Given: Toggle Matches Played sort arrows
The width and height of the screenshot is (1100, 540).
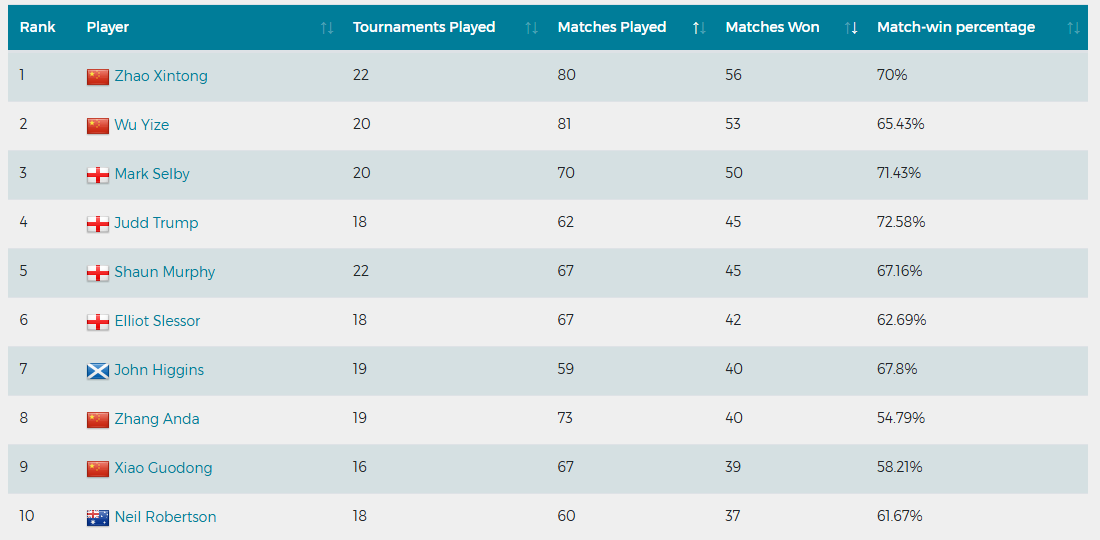Looking at the screenshot, I should click(x=699, y=27).
